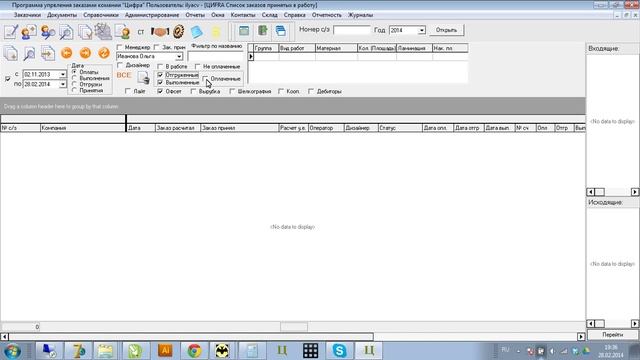Click the orange gear icon

coord(178,31)
